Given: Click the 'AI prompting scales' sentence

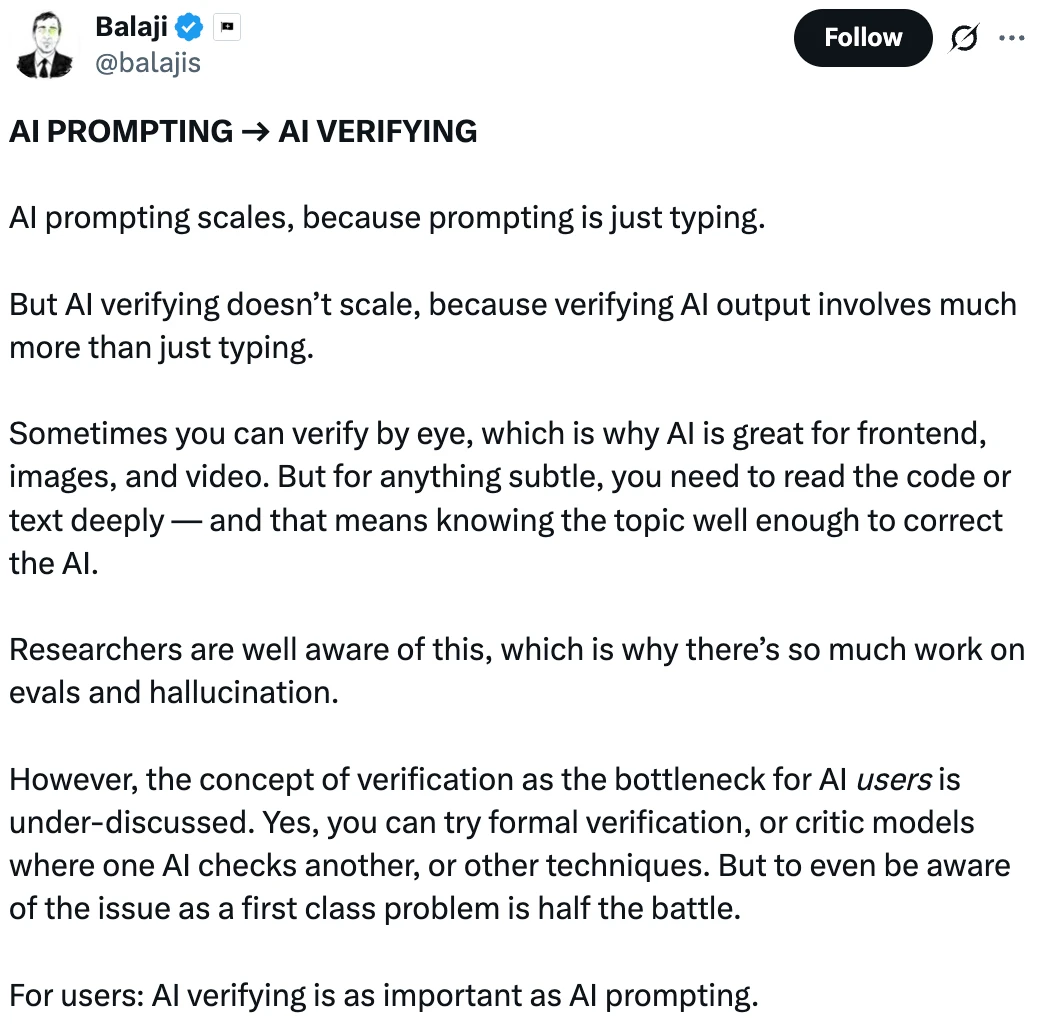Looking at the screenshot, I should click(x=388, y=218).
